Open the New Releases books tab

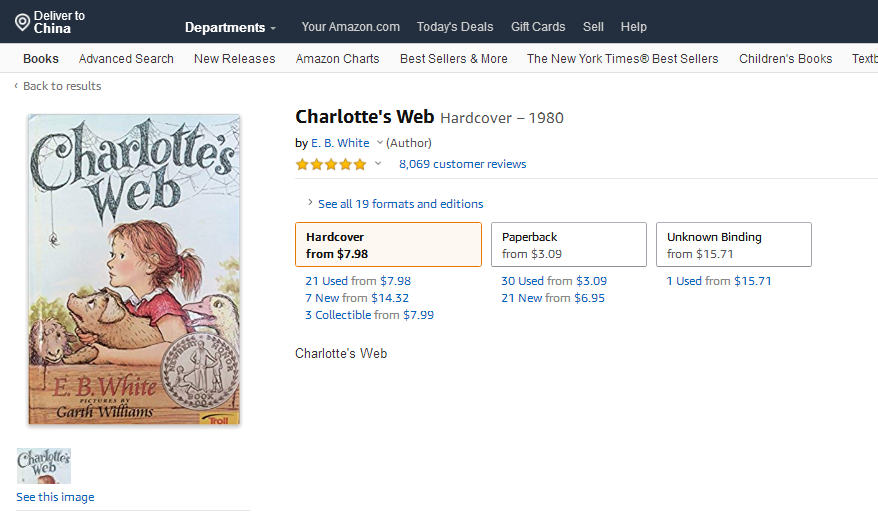pyautogui.click(x=235, y=59)
